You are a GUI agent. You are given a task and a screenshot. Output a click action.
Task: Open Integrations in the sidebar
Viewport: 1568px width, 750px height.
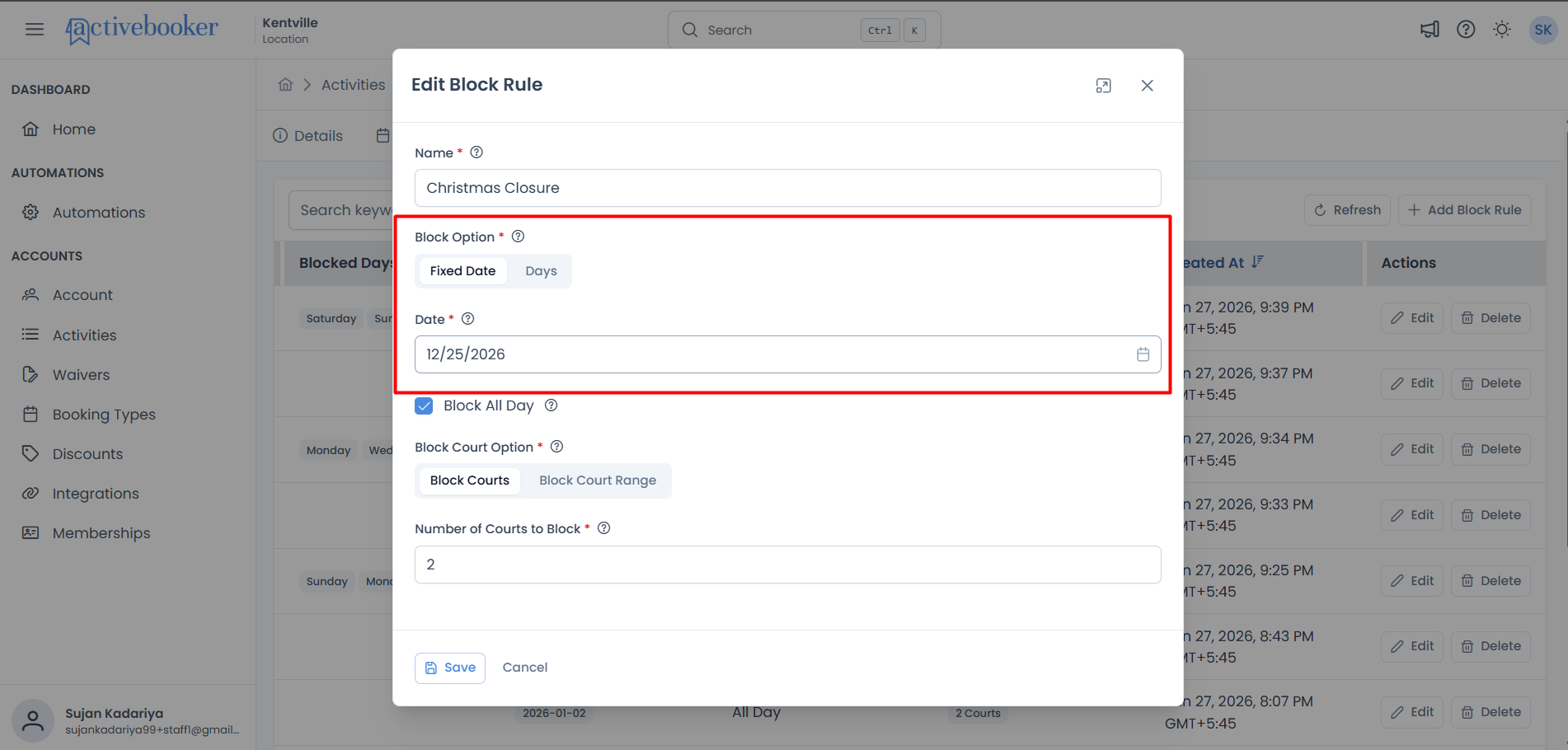[x=96, y=494]
